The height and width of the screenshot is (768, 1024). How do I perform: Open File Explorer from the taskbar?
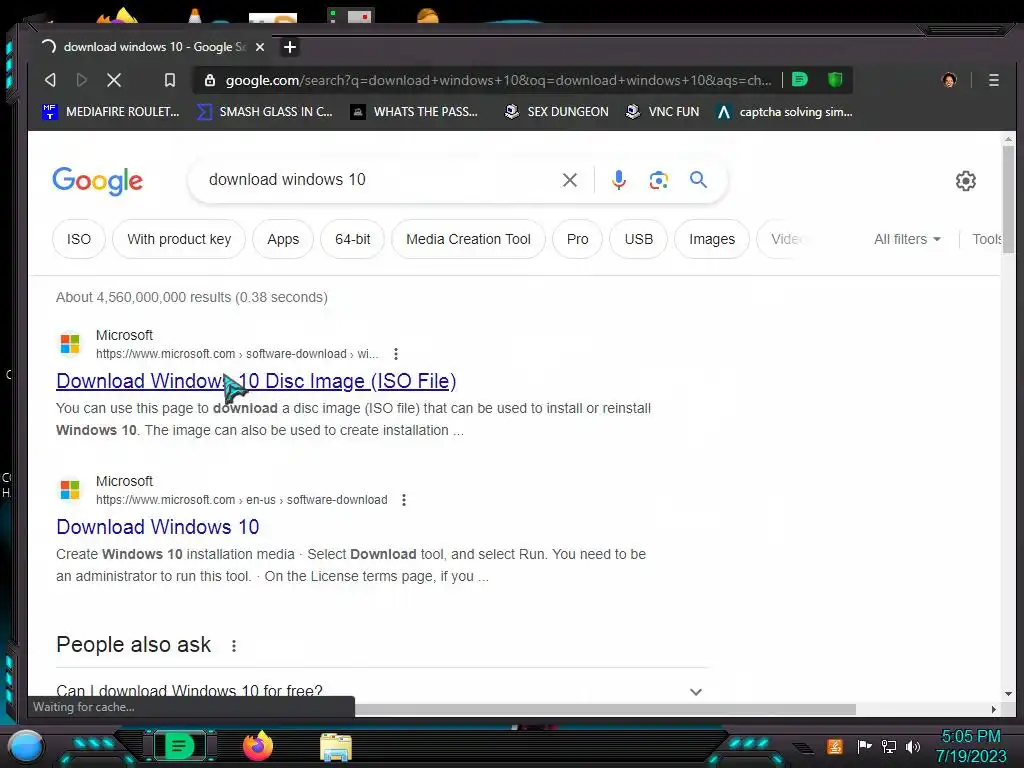click(x=336, y=747)
